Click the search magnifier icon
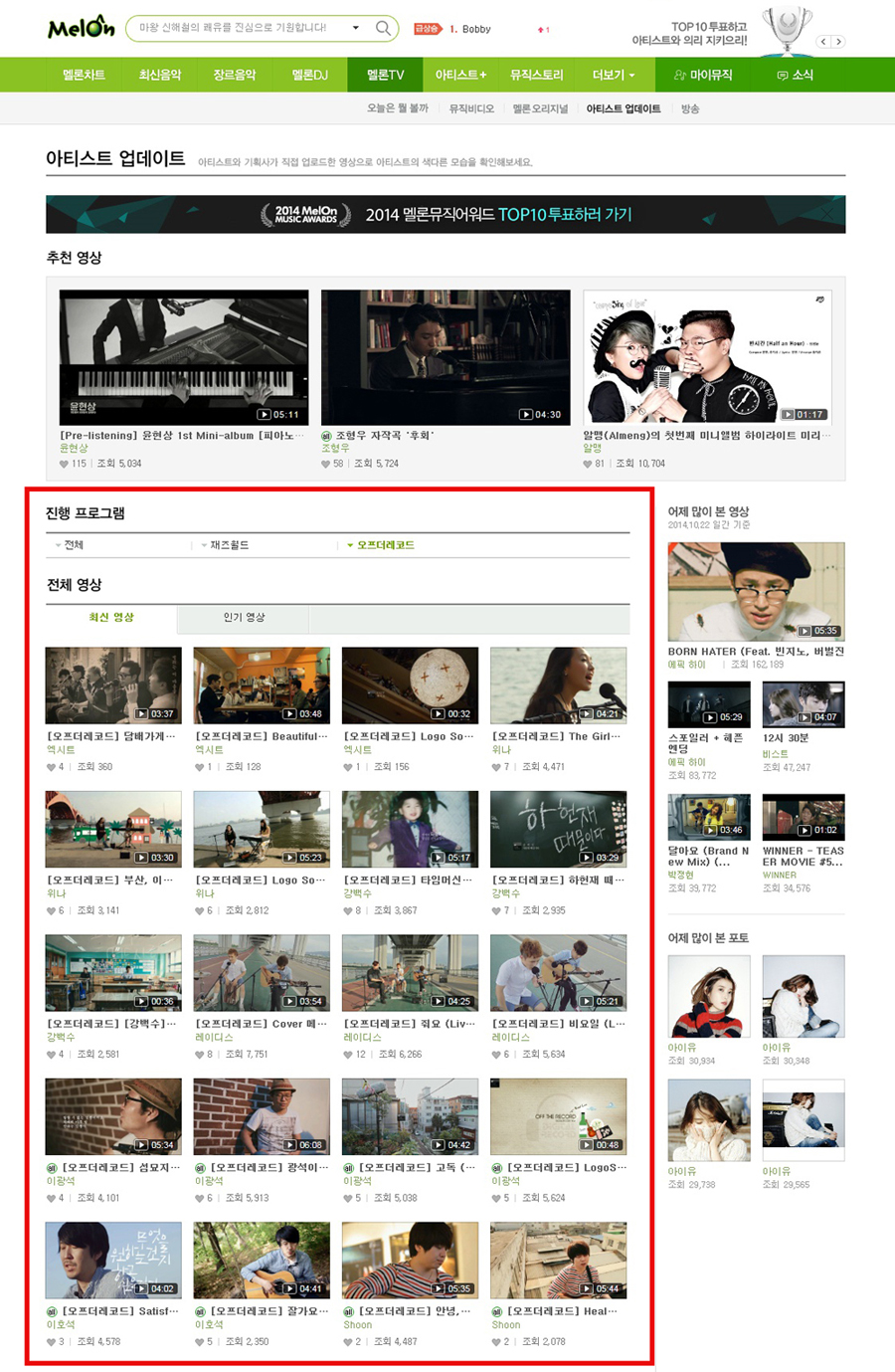The height and width of the screenshot is (1372, 895). (383, 28)
